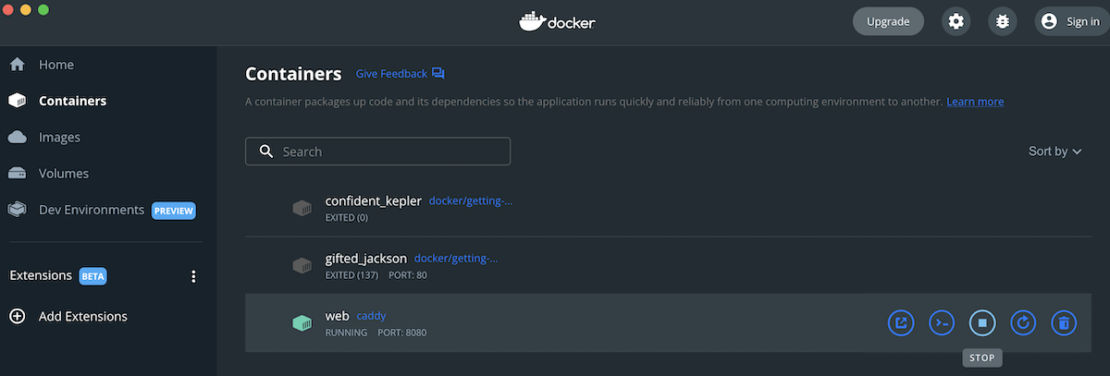The height and width of the screenshot is (376, 1110).
Task: Delete the web container
Action: pyautogui.click(x=1063, y=323)
